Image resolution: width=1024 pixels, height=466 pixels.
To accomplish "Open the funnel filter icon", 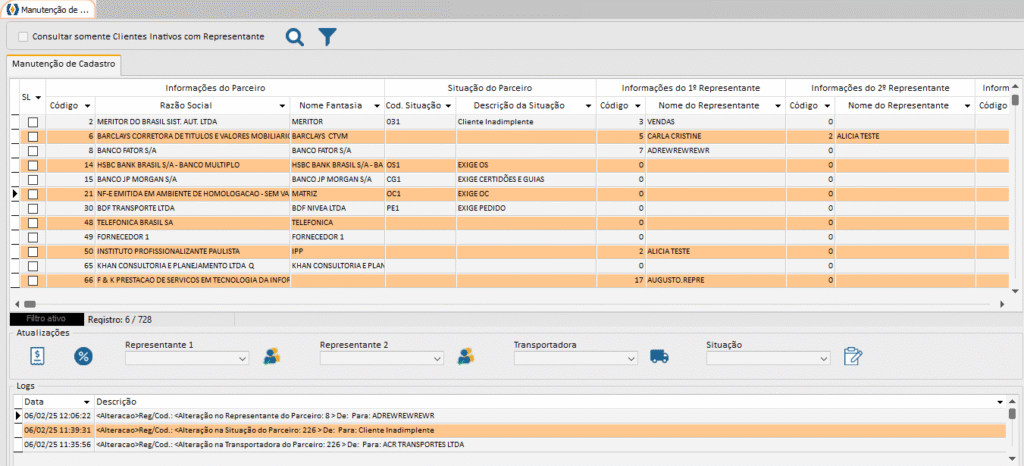I will point(327,37).
